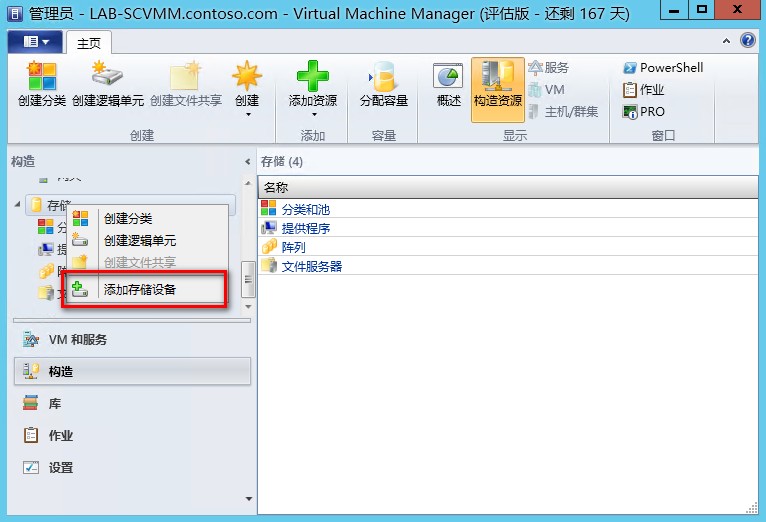Screen dimensions: 766x522
Task: Switch to the 库 workspace
Action: point(132,403)
